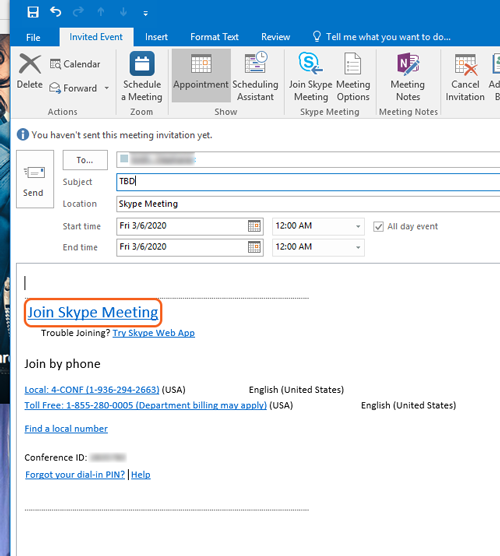
Task: Open the End time calendar picker
Action: (254, 247)
